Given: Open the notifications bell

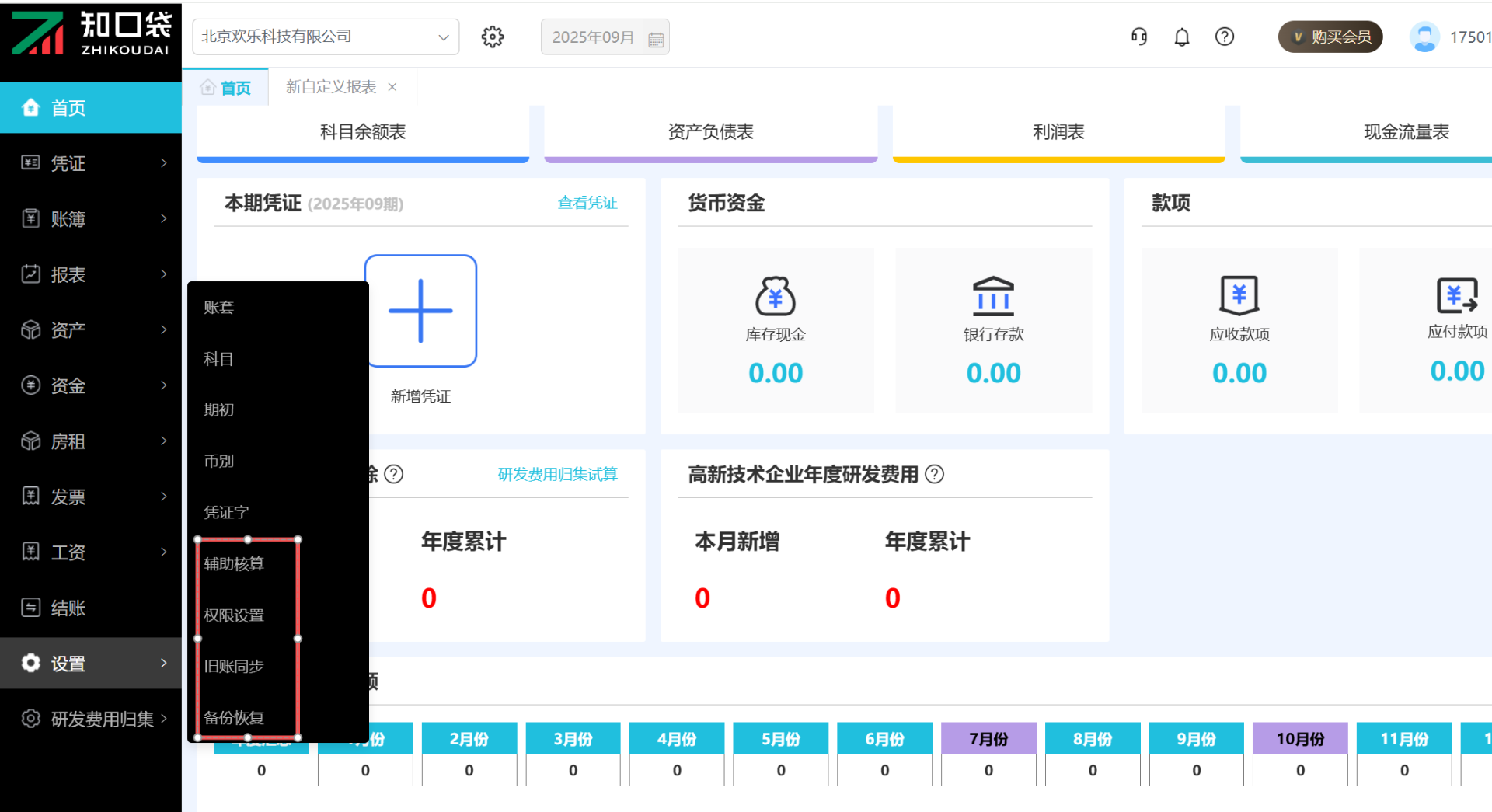Looking at the screenshot, I should [x=1182, y=37].
